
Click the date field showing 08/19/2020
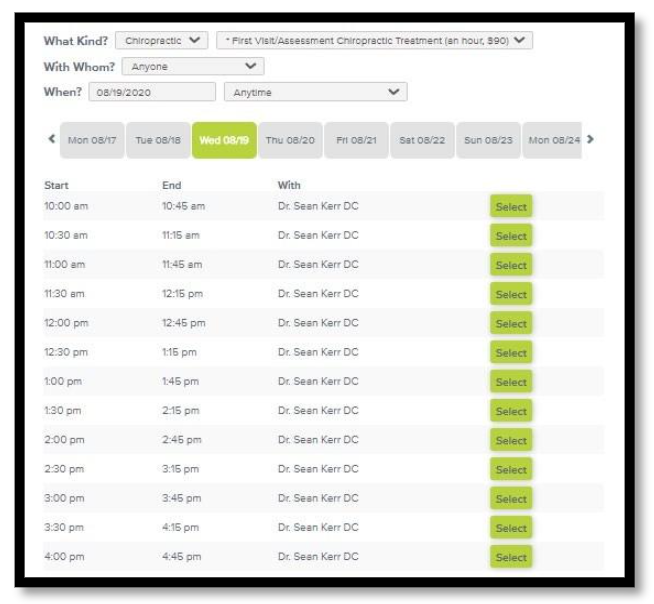coord(151,92)
